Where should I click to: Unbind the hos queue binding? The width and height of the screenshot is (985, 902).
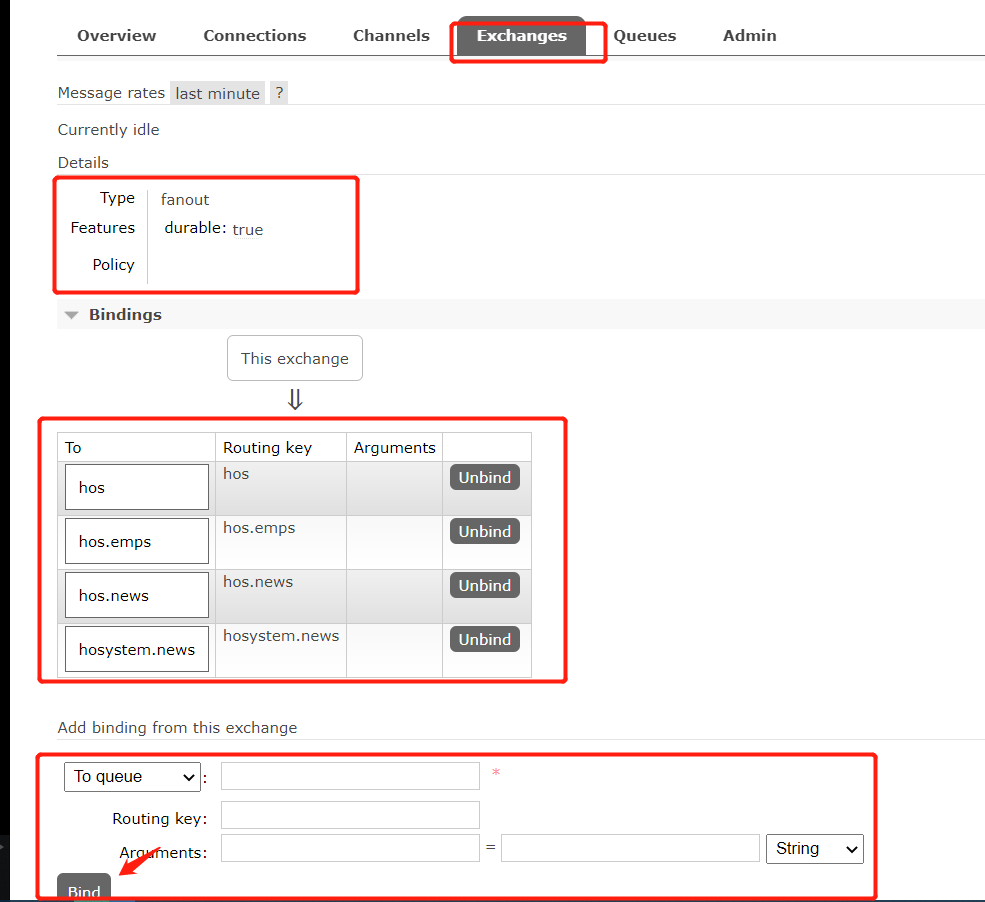click(x=484, y=477)
